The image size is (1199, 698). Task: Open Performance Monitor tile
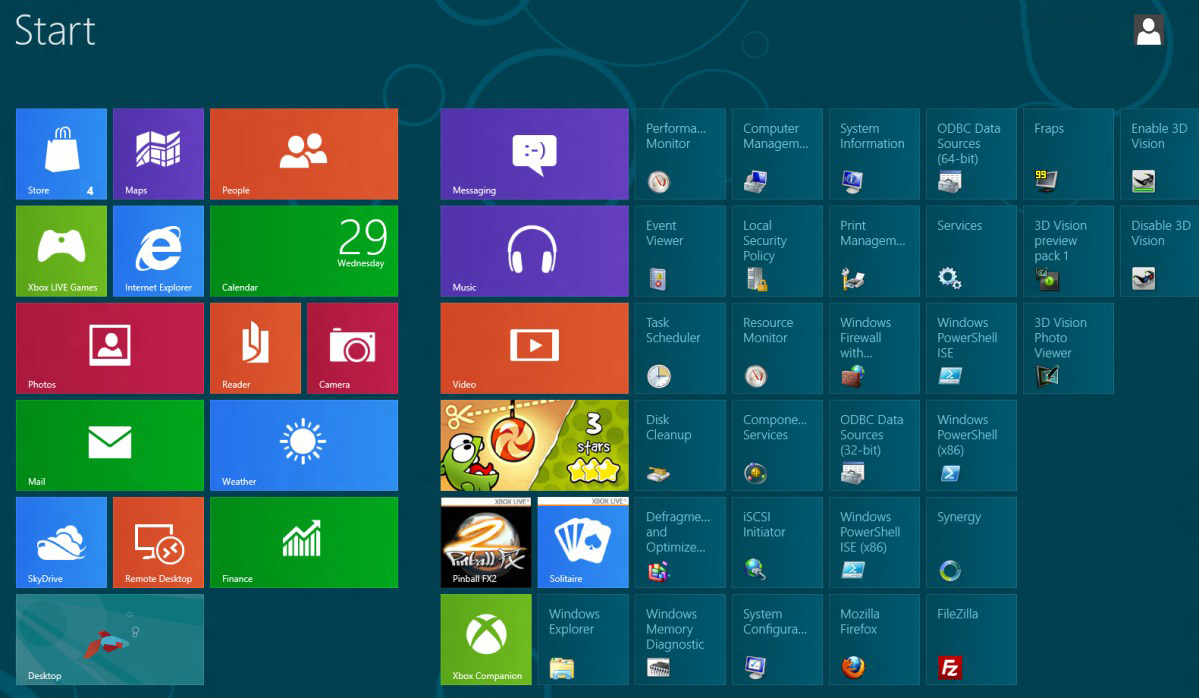click(680, 154)
